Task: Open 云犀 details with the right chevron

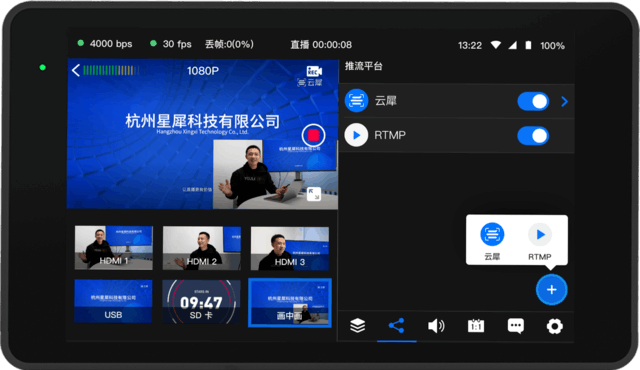Action: pos(564,101)
